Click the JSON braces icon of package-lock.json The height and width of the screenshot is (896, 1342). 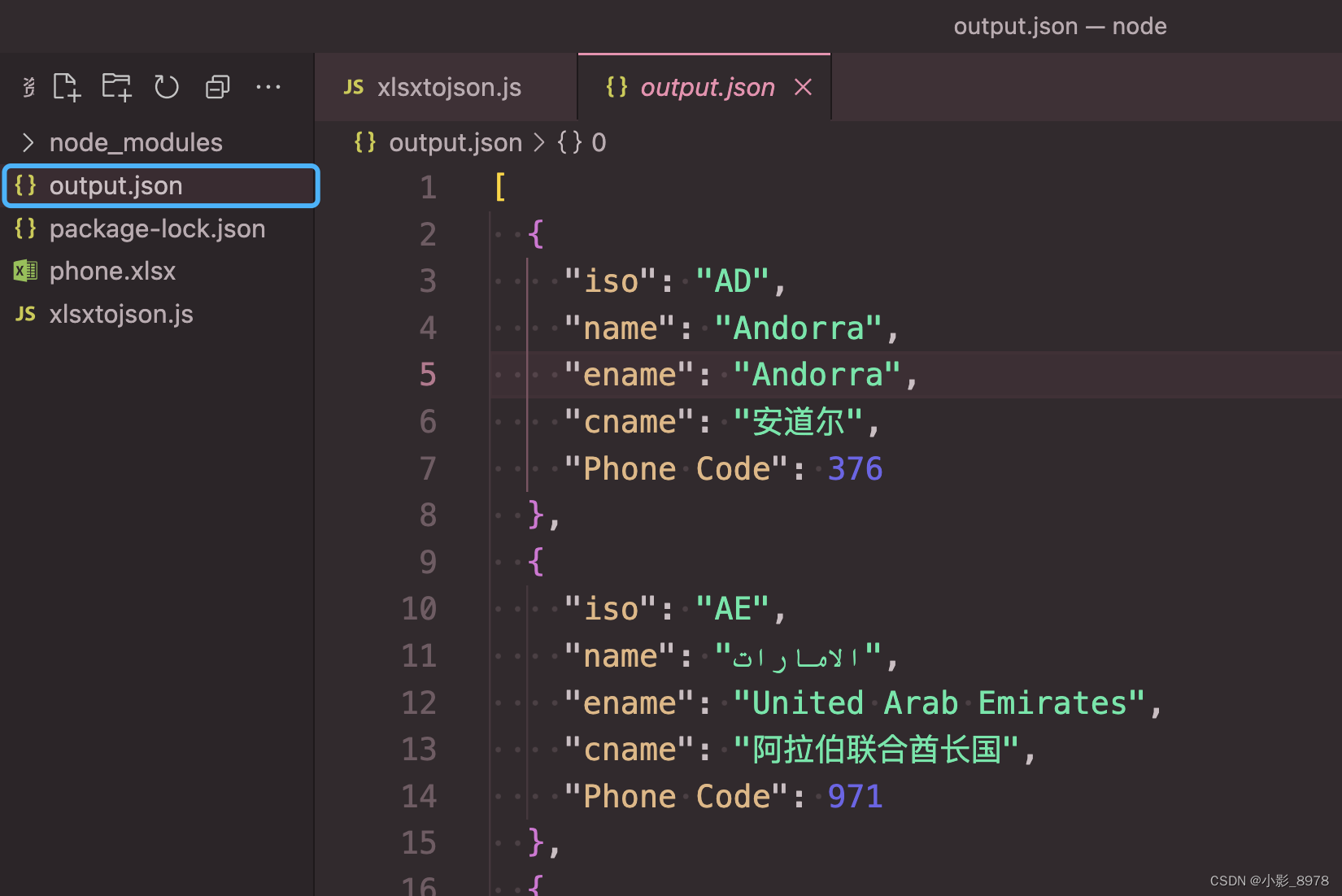[x=25, y=228]
